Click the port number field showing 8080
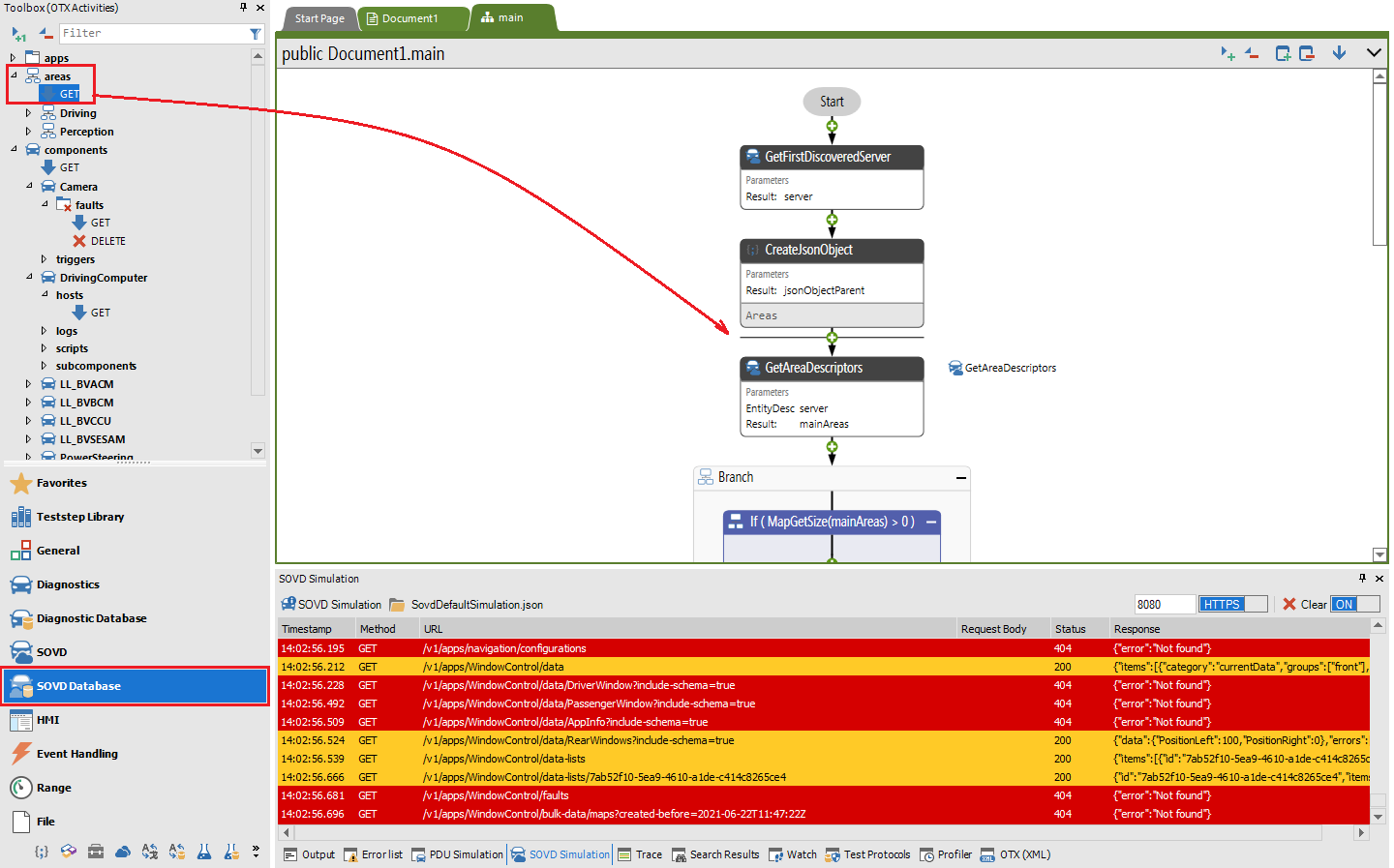The image size is (1394, 868). click(1164, 604)
